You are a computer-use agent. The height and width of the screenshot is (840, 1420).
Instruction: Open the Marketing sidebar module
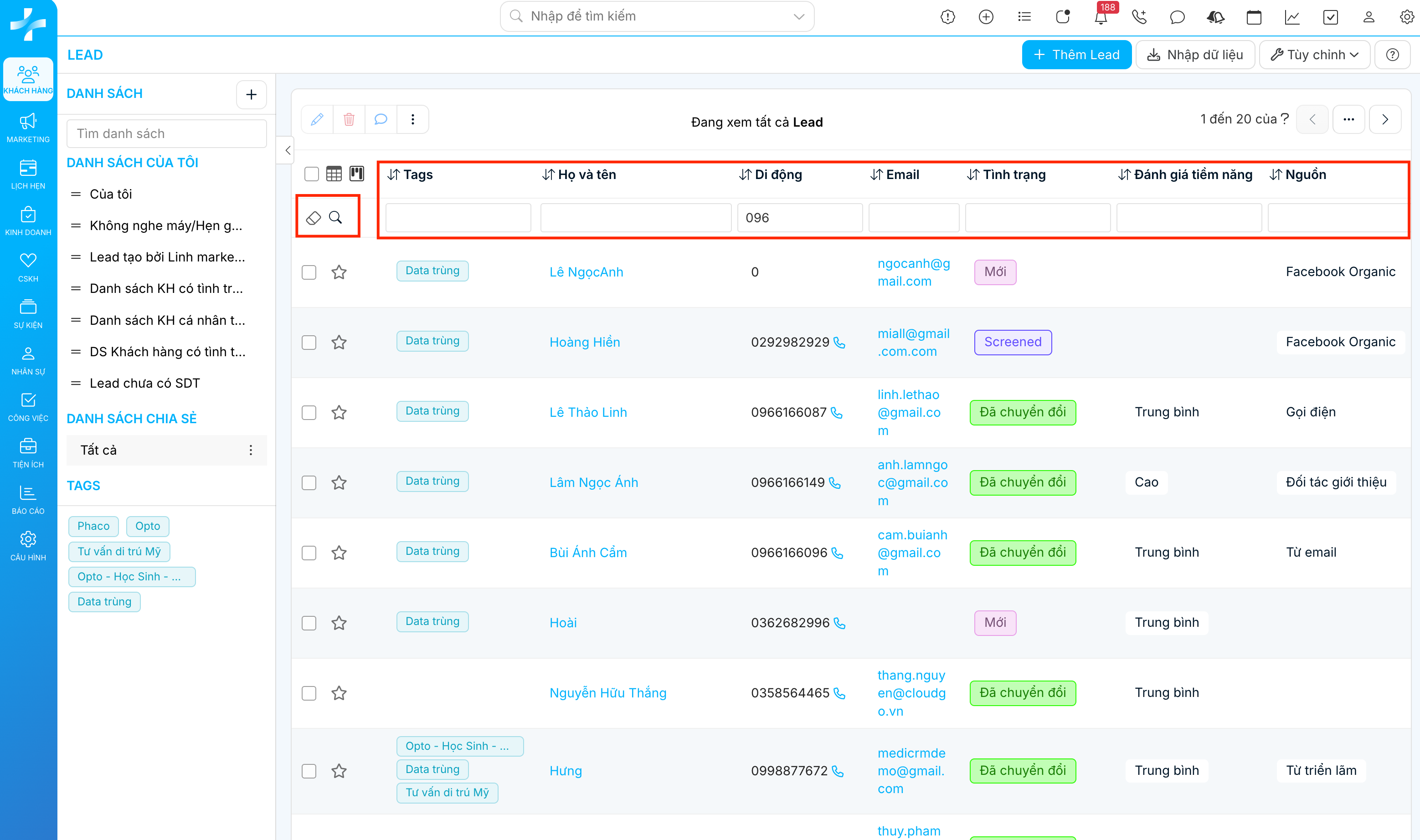(28, 128)
